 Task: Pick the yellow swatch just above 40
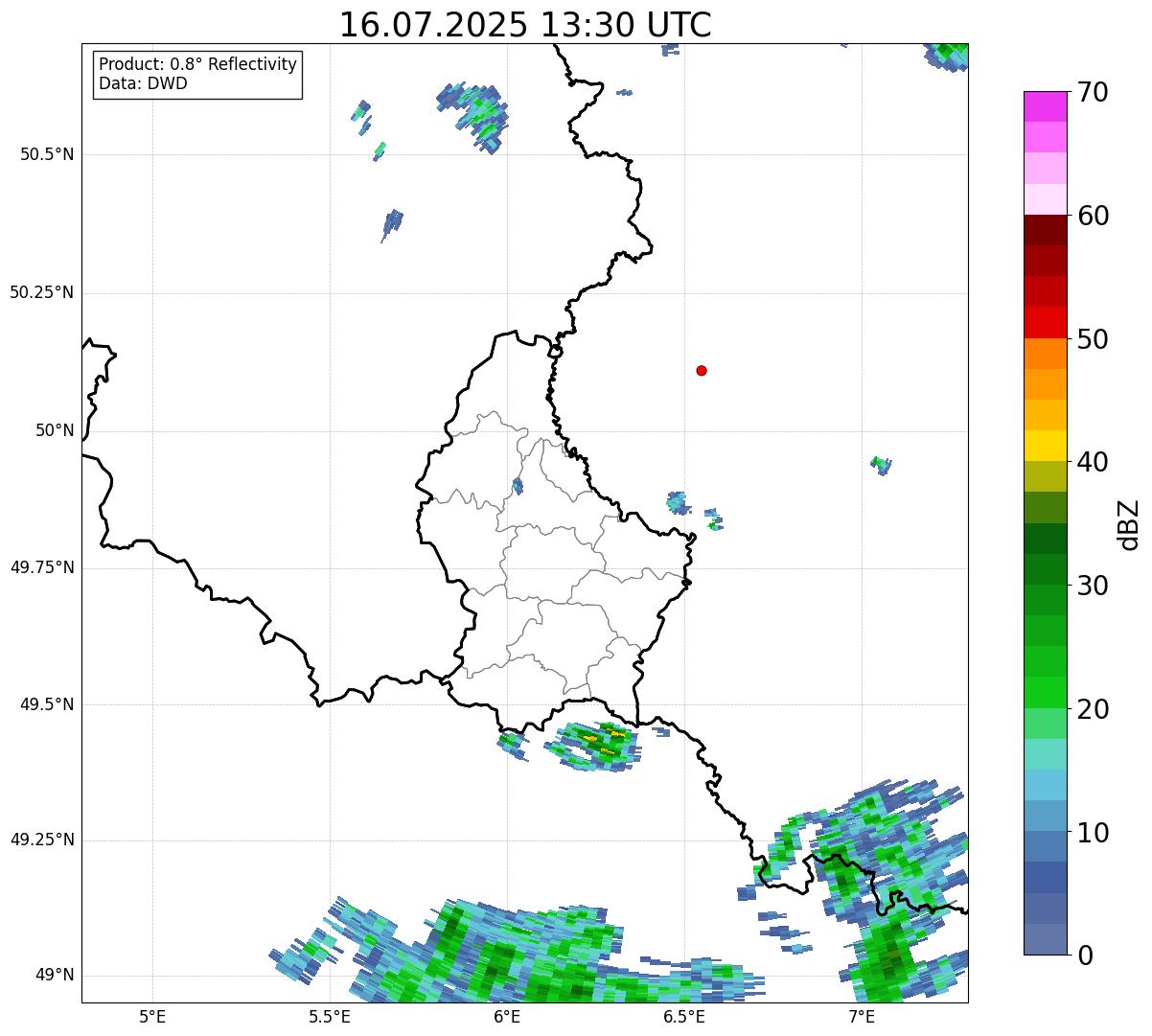pos(1046,447)
